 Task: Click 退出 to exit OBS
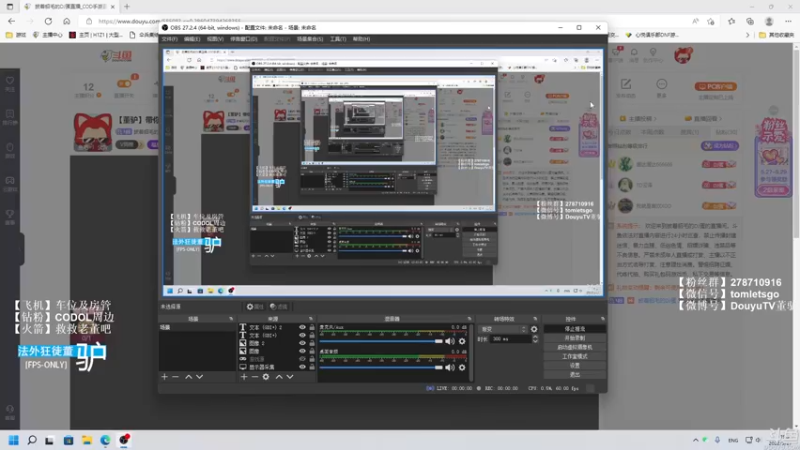point(574,374)
